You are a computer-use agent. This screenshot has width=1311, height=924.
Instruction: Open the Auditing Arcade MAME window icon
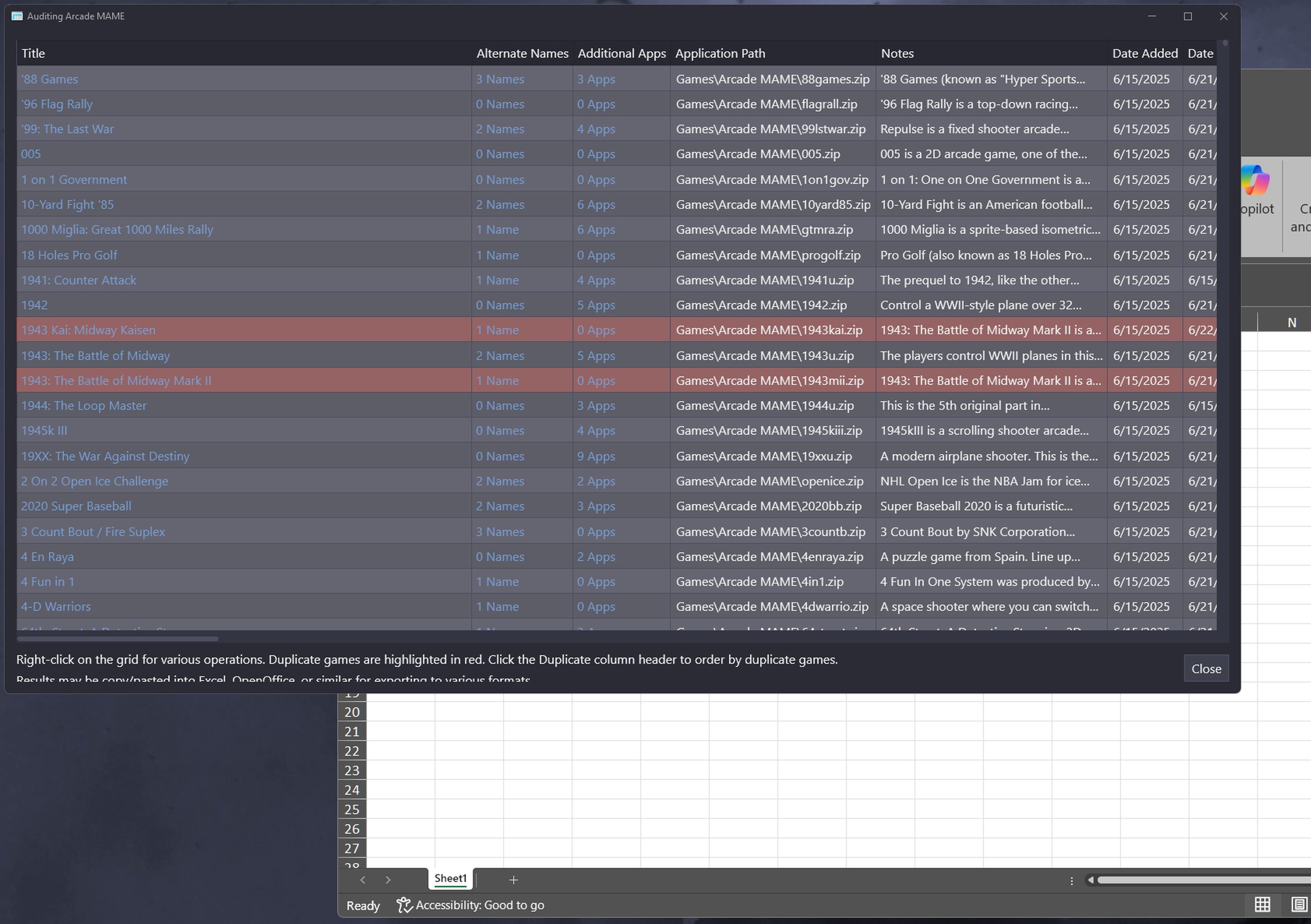17,16
